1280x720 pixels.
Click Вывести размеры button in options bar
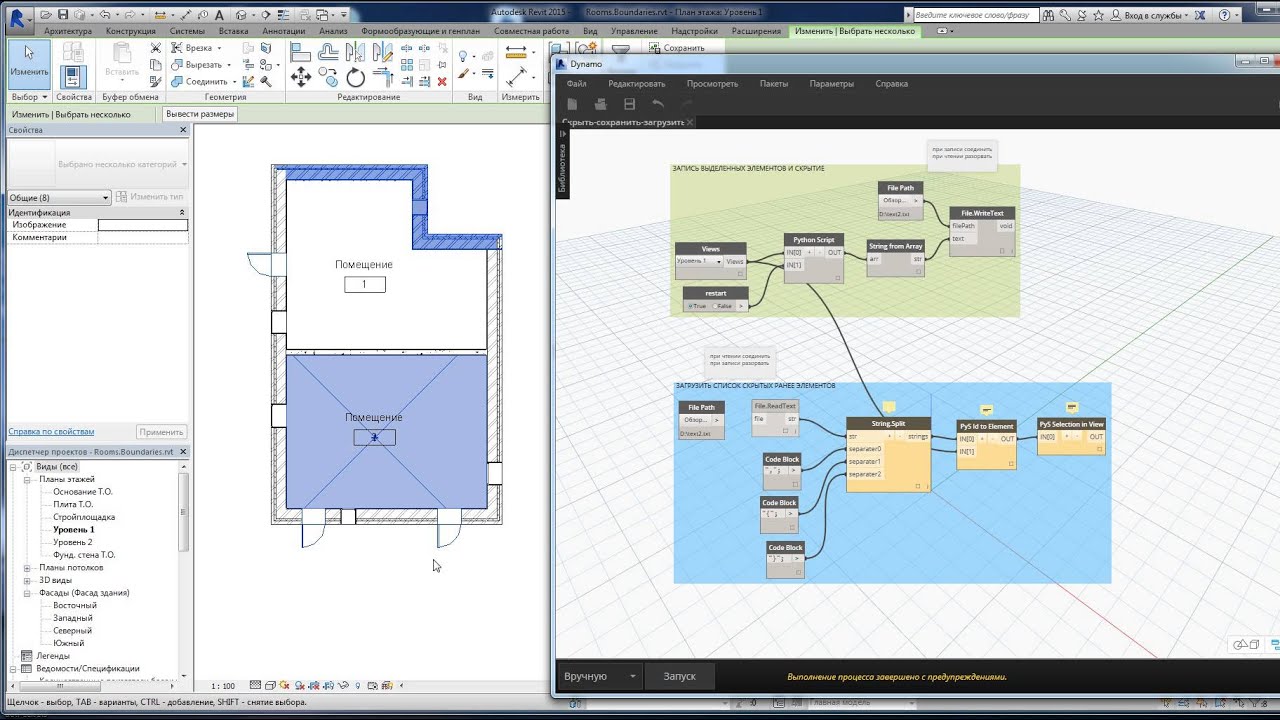(200, 114)
